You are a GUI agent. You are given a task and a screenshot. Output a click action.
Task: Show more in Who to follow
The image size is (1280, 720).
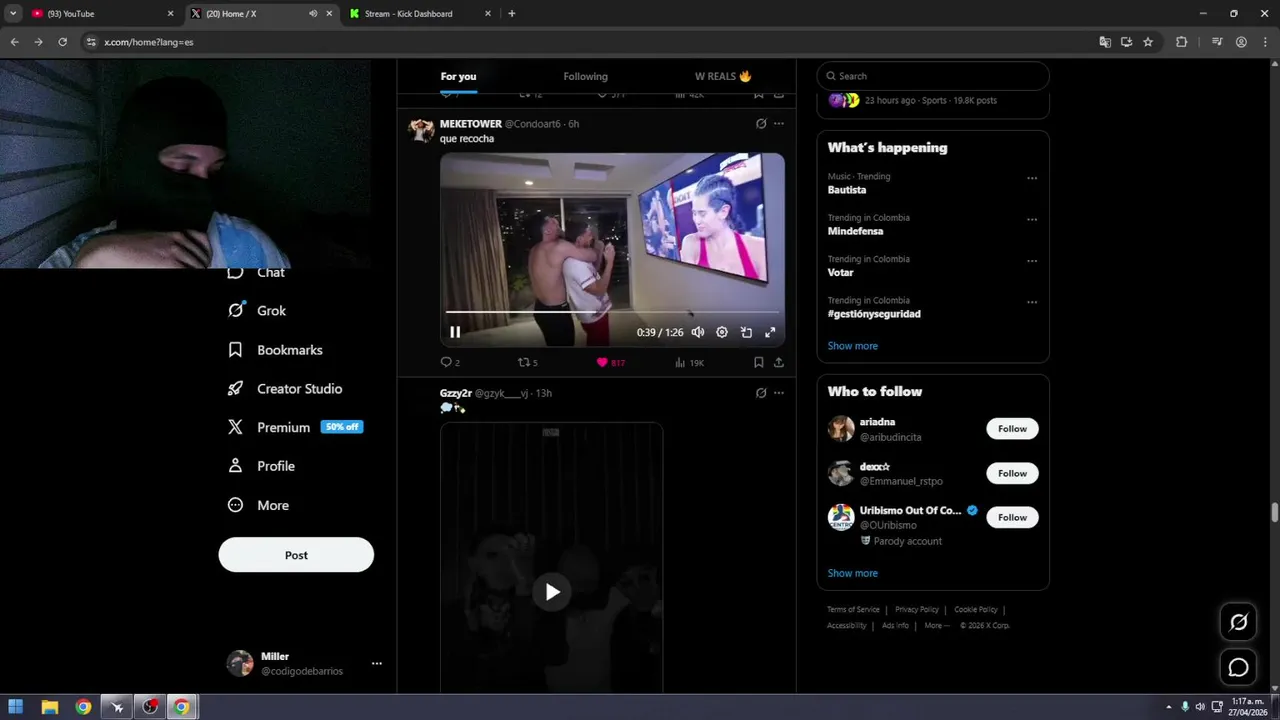coord(852,573)
